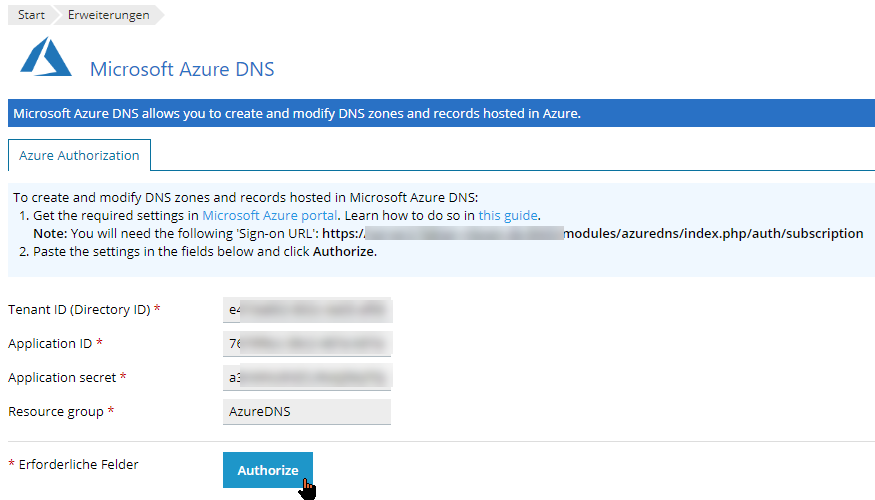Click the 'Tenant ID (Directory ID)' label

(x=79, y=310)
